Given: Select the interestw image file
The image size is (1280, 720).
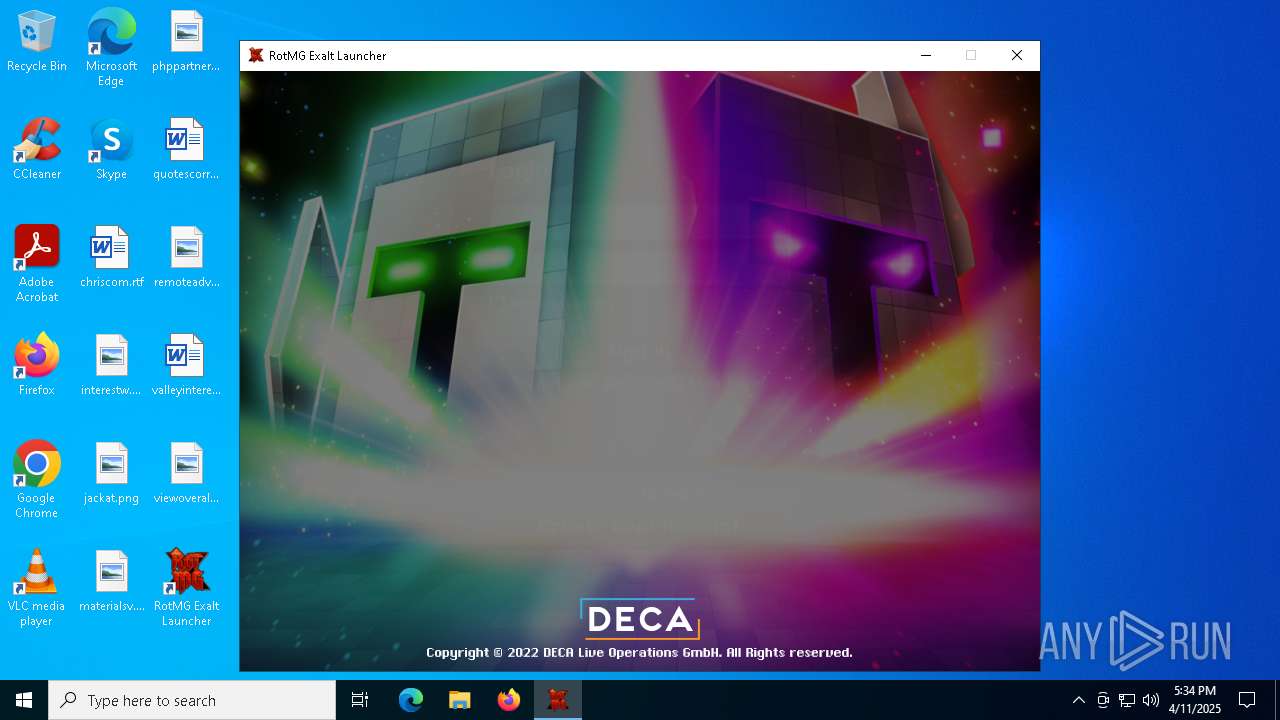Looking at the screenshot, I should (111, 366).
